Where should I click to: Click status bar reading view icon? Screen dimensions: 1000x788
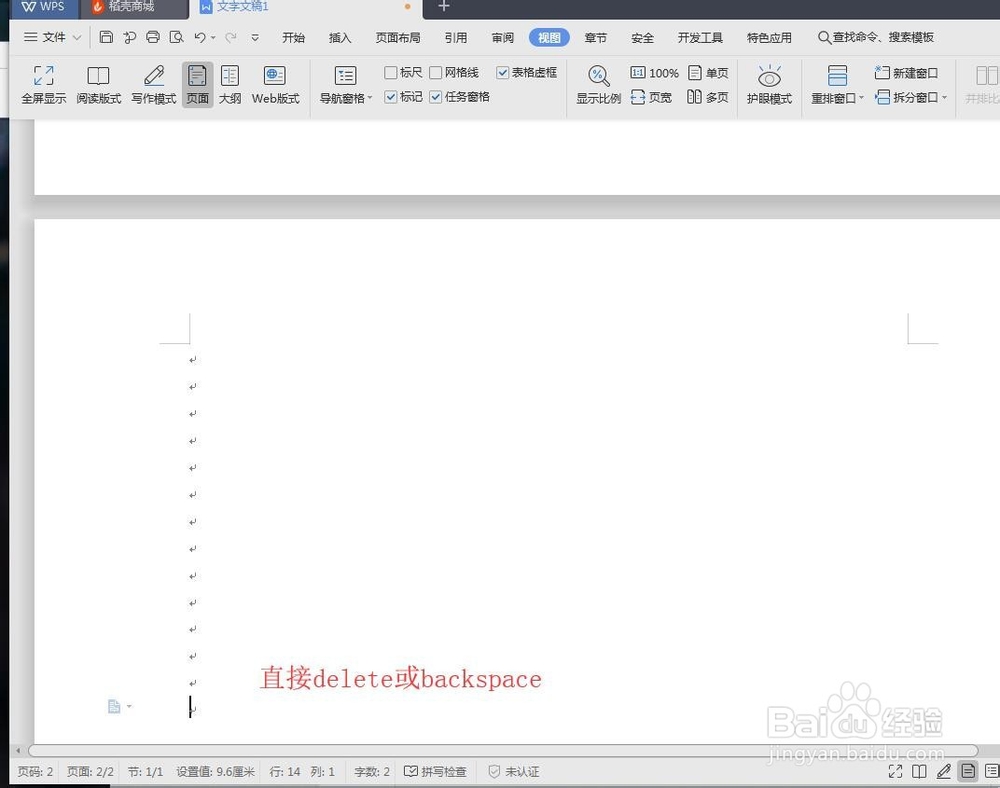pyautogui.click(x=919, y=771)
